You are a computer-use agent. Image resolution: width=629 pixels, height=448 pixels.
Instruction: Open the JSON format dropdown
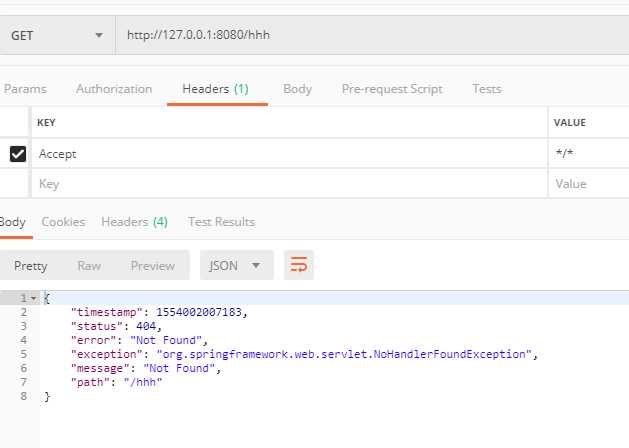click(x=237, y=266)
